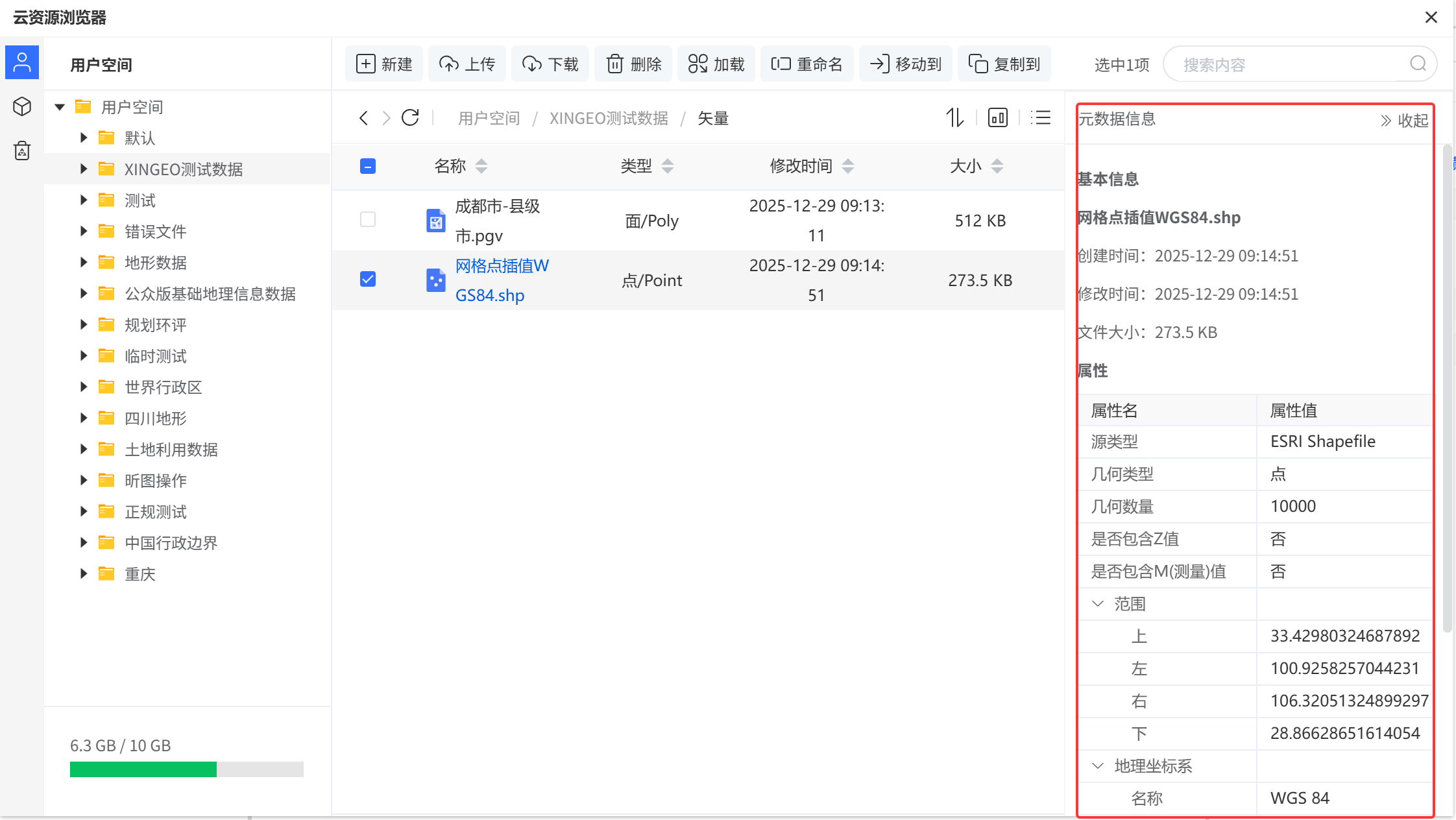Image resolution: width=1456 pixels, height=820 pixels.
Task: Click the 点/Point type cell
Action: [x=652, y=280]
